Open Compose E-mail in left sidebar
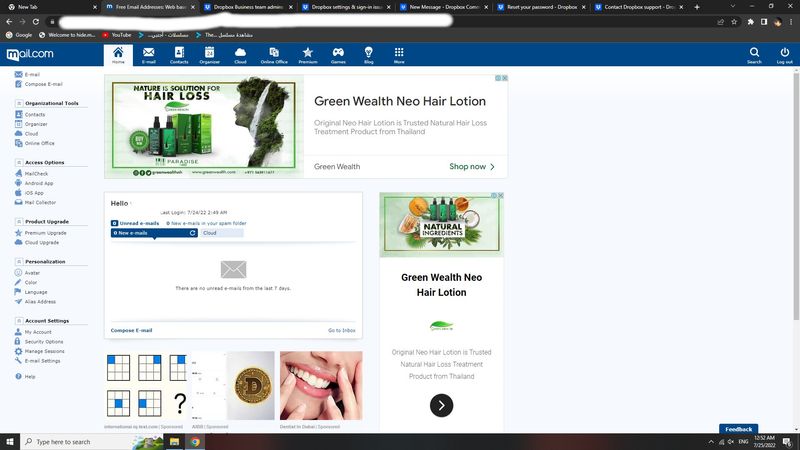 coord(39,84)
